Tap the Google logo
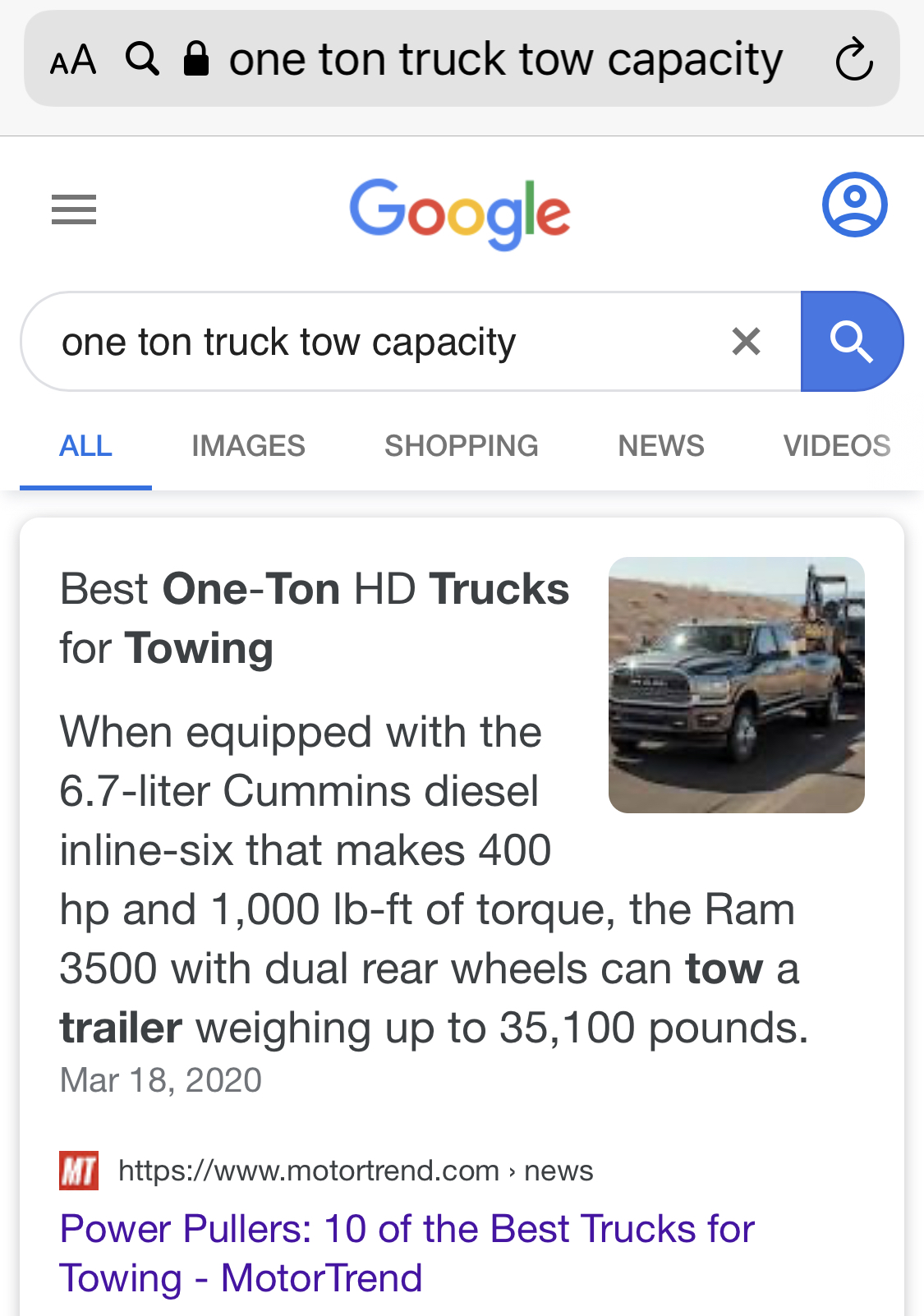This screenshot has width=924, height=1316. (460, 213)
